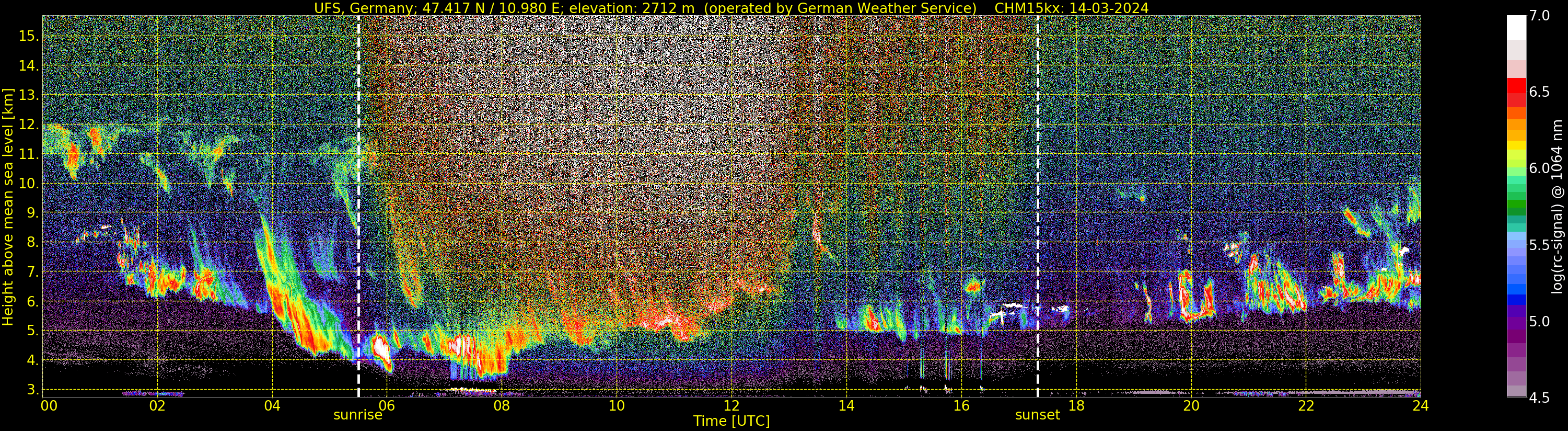Click the 7. height axis tick label

pos(32,272)
